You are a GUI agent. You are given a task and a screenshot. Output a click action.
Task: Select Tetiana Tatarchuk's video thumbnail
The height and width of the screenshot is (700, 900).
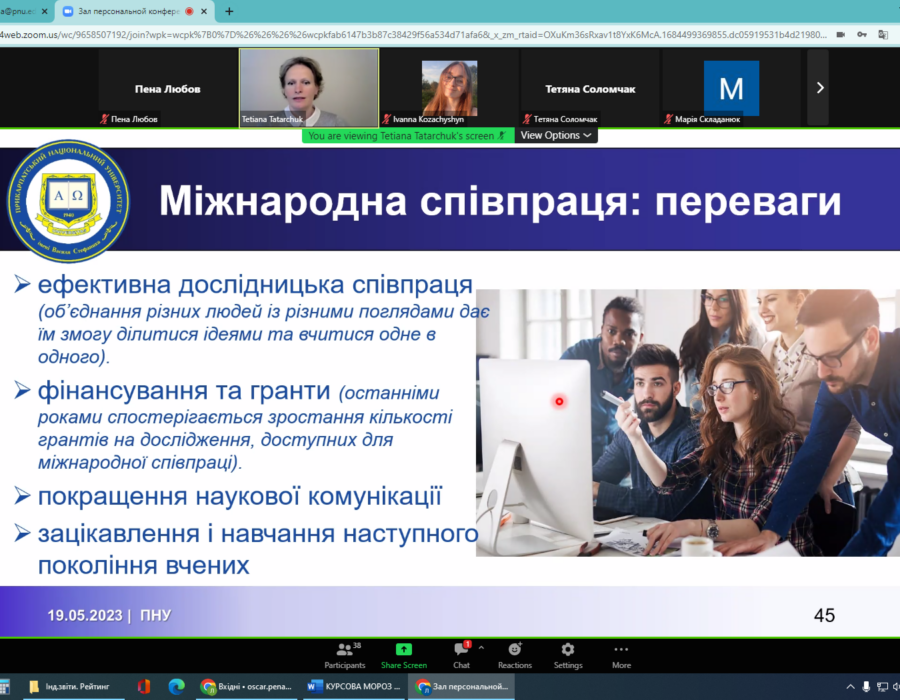[x=309, y=88]
